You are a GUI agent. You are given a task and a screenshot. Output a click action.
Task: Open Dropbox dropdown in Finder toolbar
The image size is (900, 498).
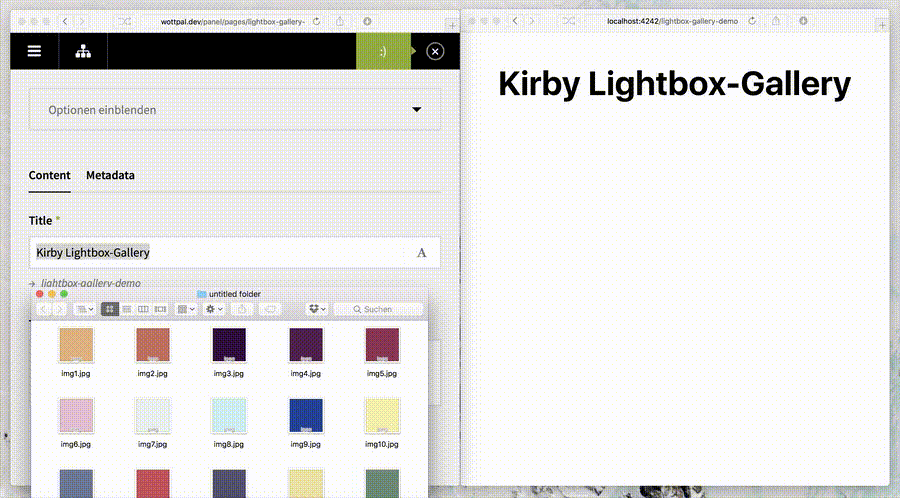317,309
